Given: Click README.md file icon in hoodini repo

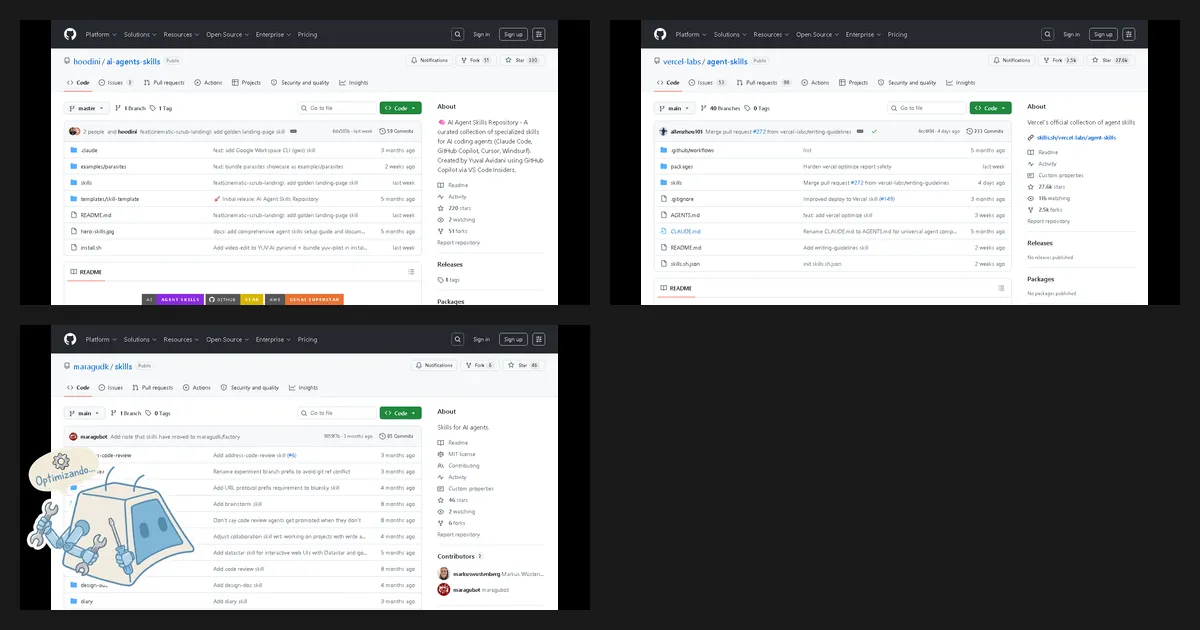Looking at the screenshot, I should coord(73,215).
